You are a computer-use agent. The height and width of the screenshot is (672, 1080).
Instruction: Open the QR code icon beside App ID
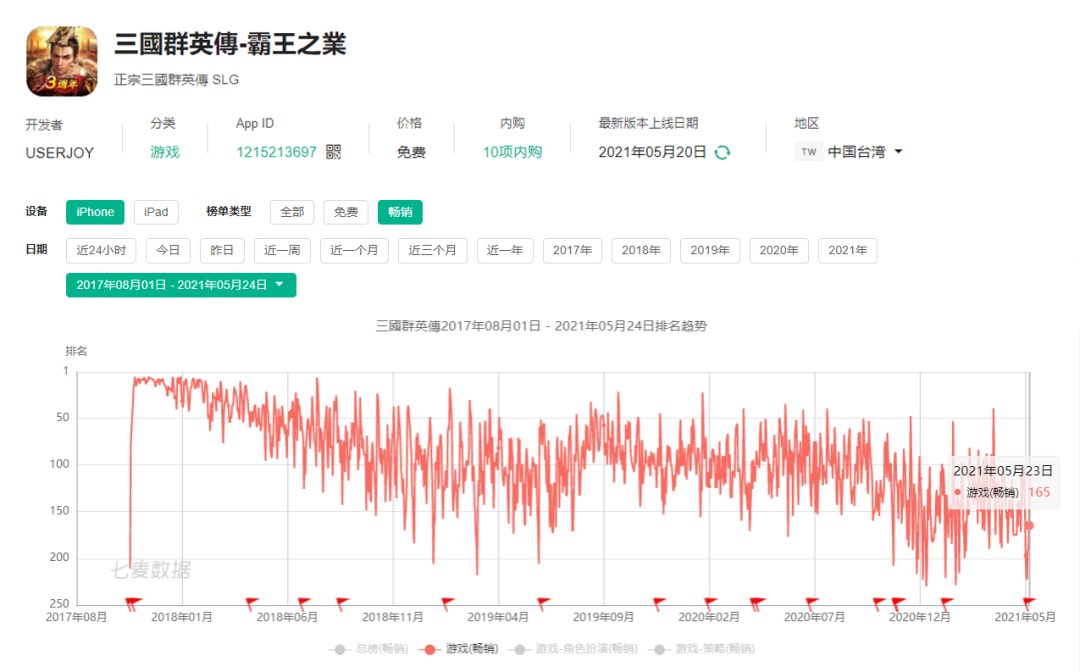point(333,152)
